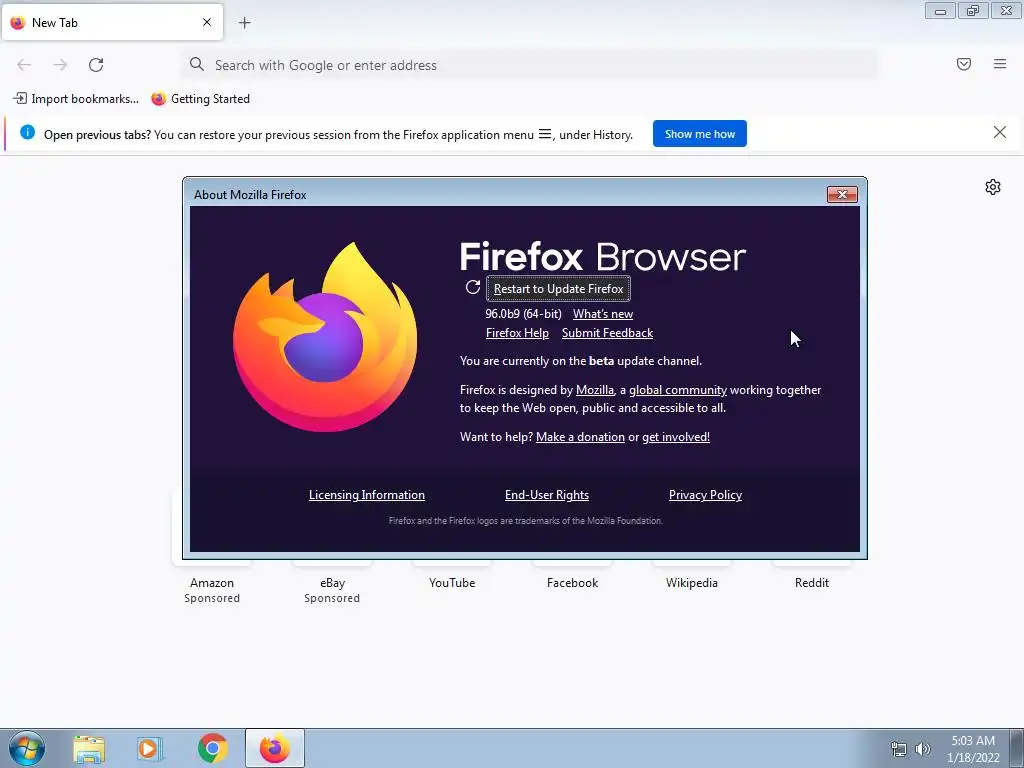Viewport: 1024px width, 768px height.
Task: Open new tab personalize gear icon
Action: tap(993, 187)
